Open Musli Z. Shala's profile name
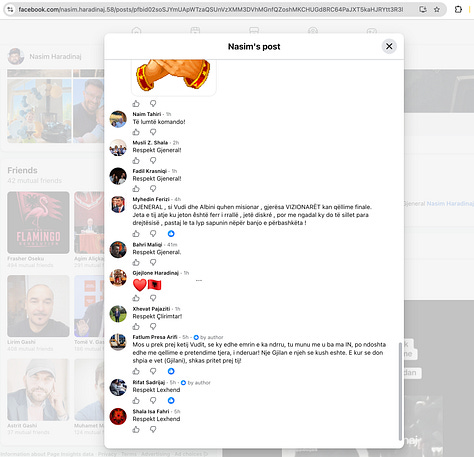The width and height of the screenshot is (474, 457). [x=150, y=143]
